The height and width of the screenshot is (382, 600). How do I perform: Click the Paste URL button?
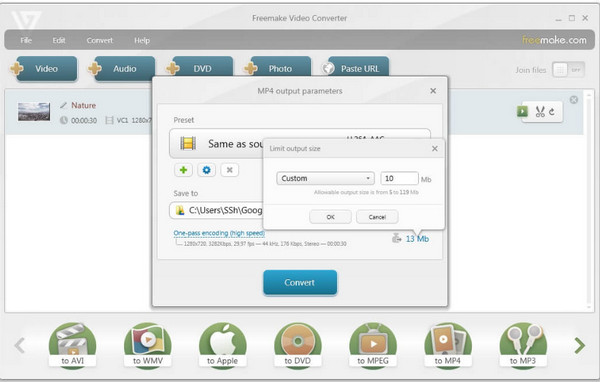356,67
